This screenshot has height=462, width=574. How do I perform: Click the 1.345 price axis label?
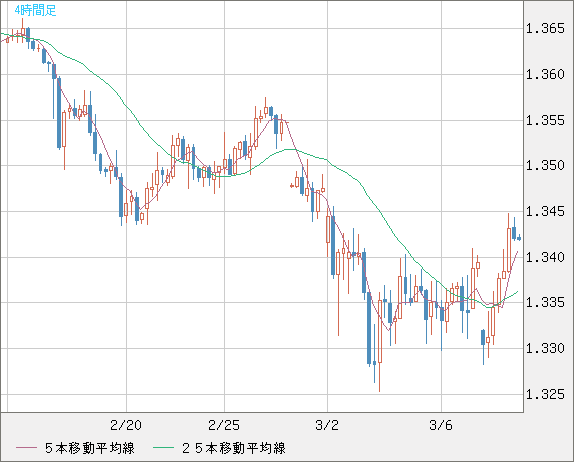(x=545, y=211)
